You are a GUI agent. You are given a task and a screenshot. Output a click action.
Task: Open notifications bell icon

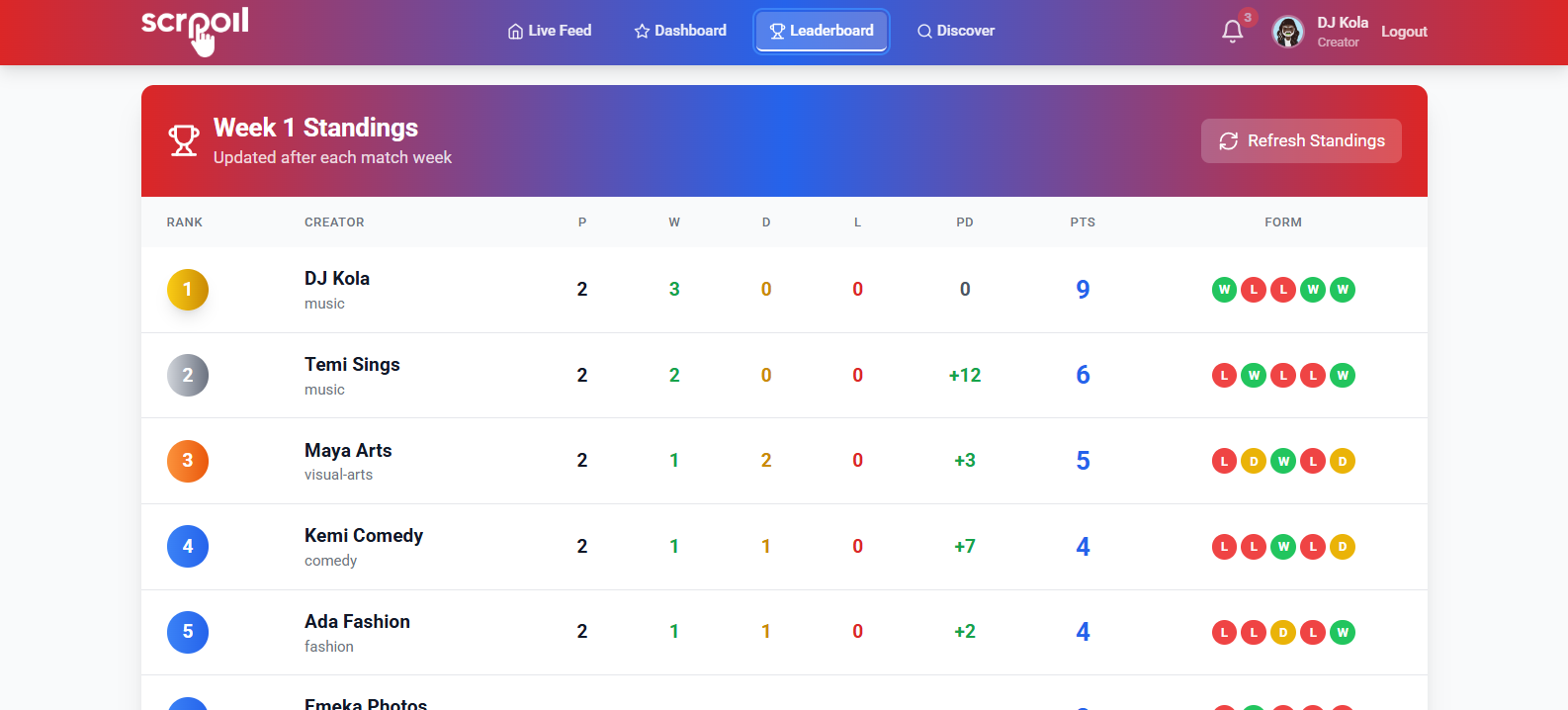(1232, 32)
